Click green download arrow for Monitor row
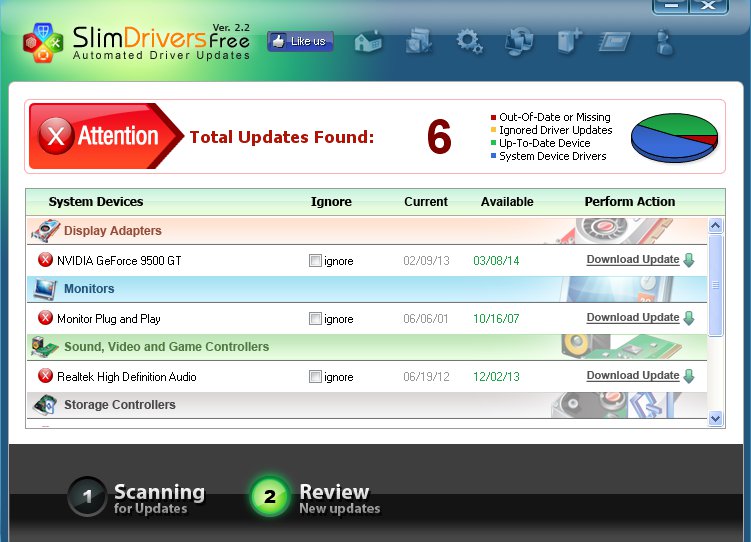Screen dimensions: 751x542 tap(689, 318)
